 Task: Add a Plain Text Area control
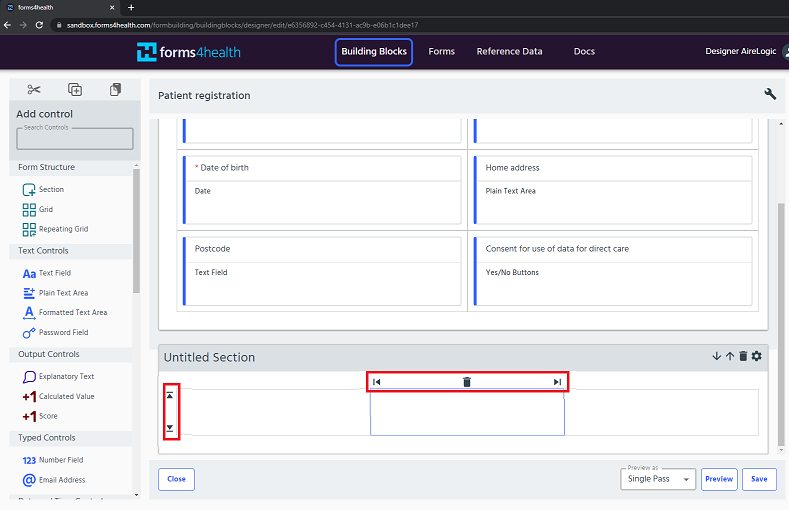55,293
